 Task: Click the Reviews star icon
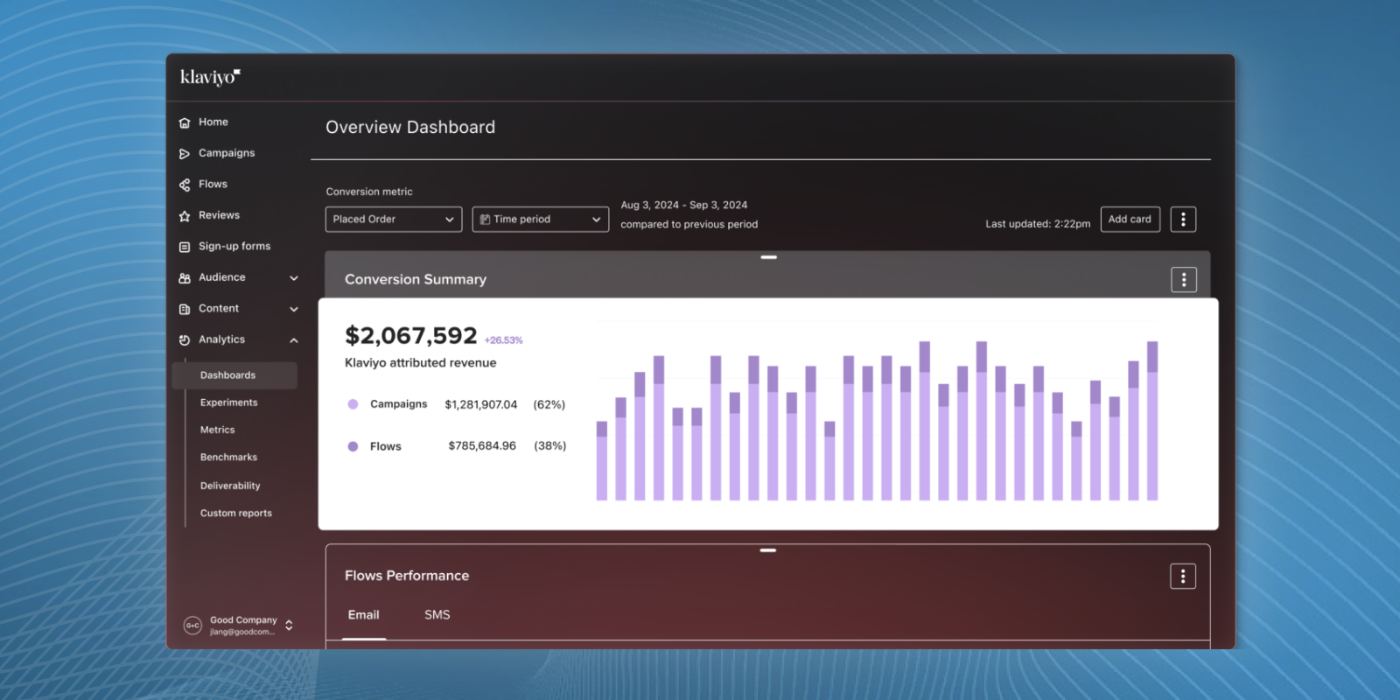(x=184, y=215)
